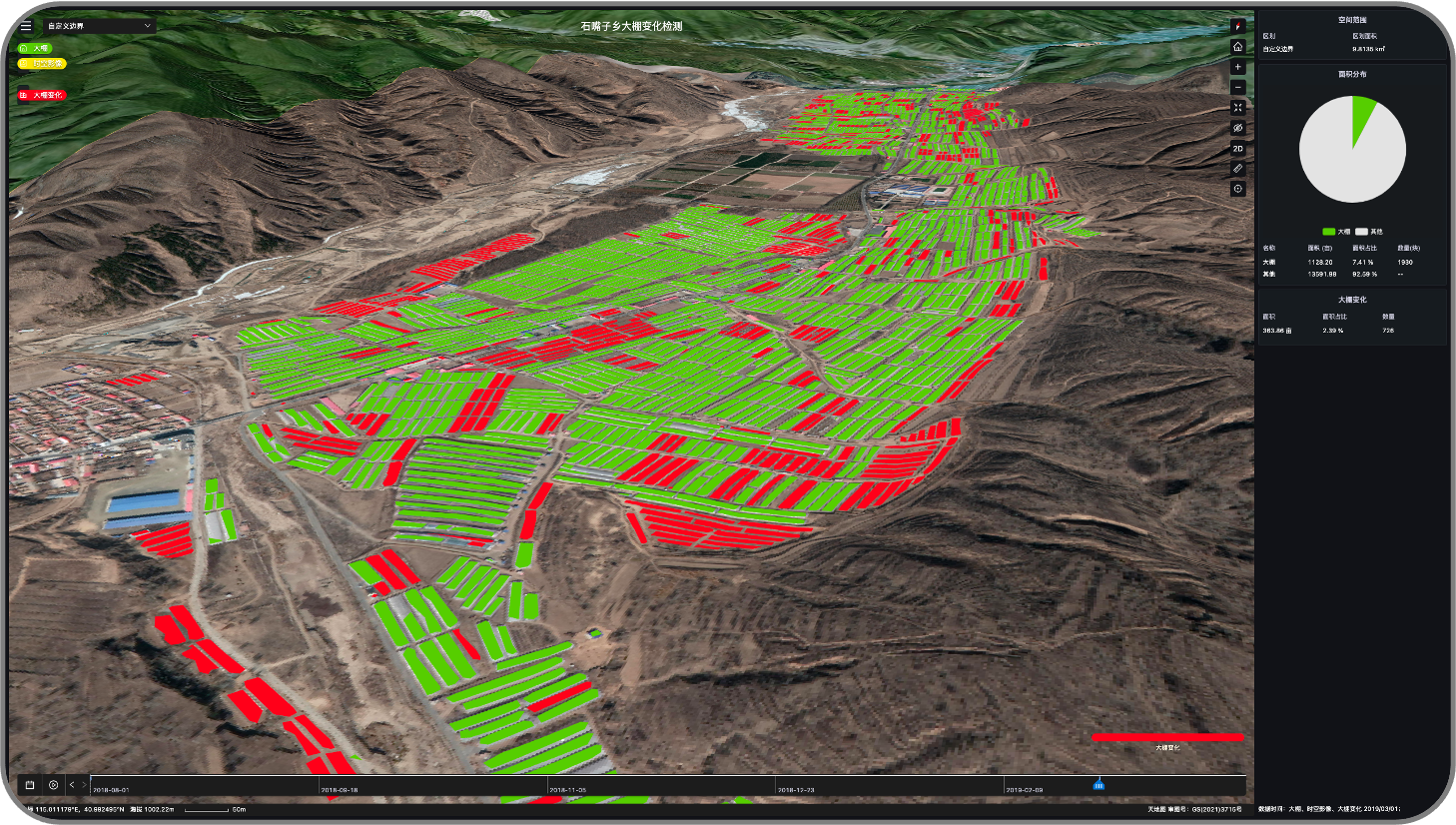This screenshot has width=1456, height=825.
Task: Click the locate target icon
Action: point(1238,189)
